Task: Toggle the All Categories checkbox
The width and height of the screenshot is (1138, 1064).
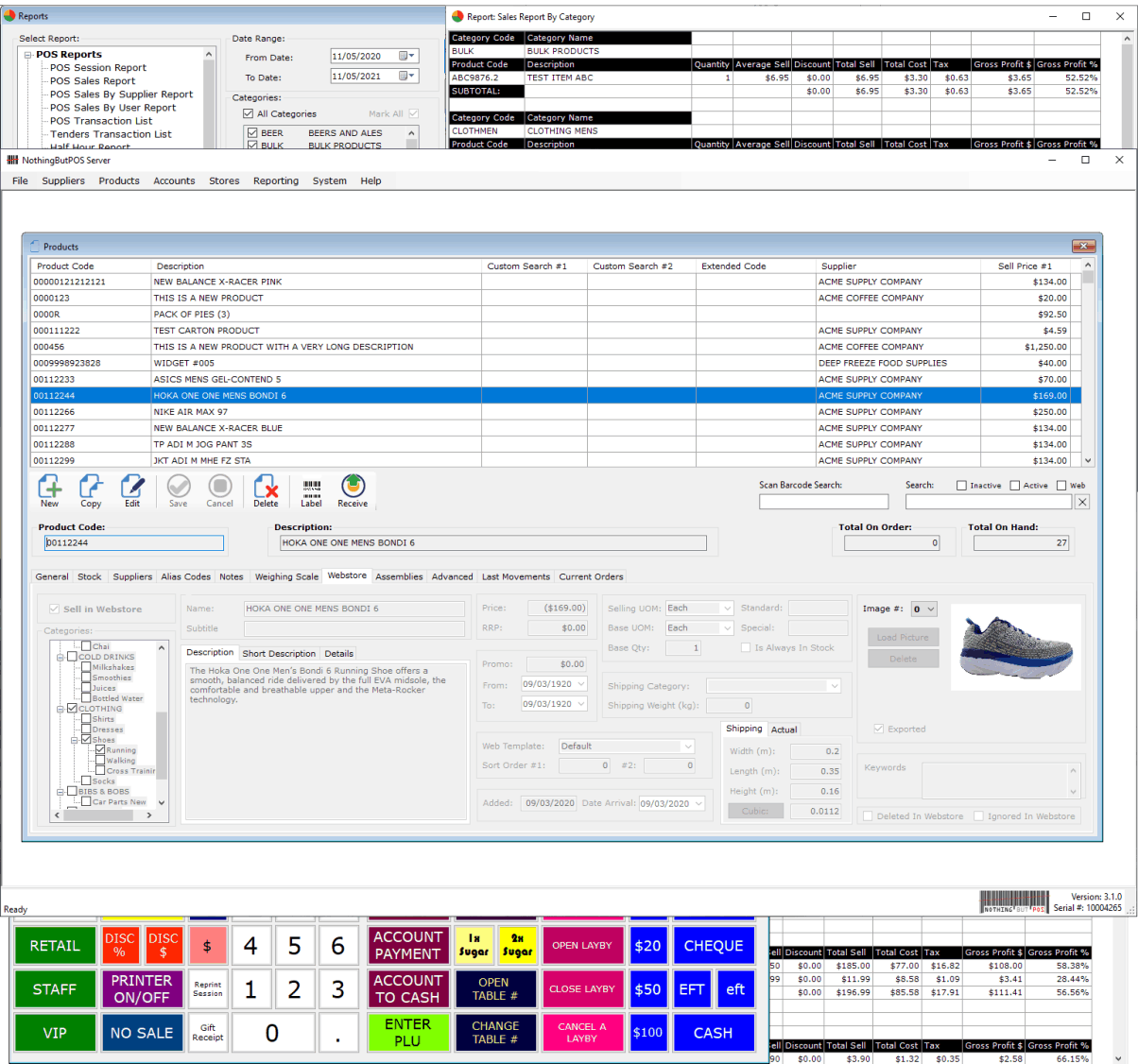Action: pyautogui.click(x=249, y=113)
